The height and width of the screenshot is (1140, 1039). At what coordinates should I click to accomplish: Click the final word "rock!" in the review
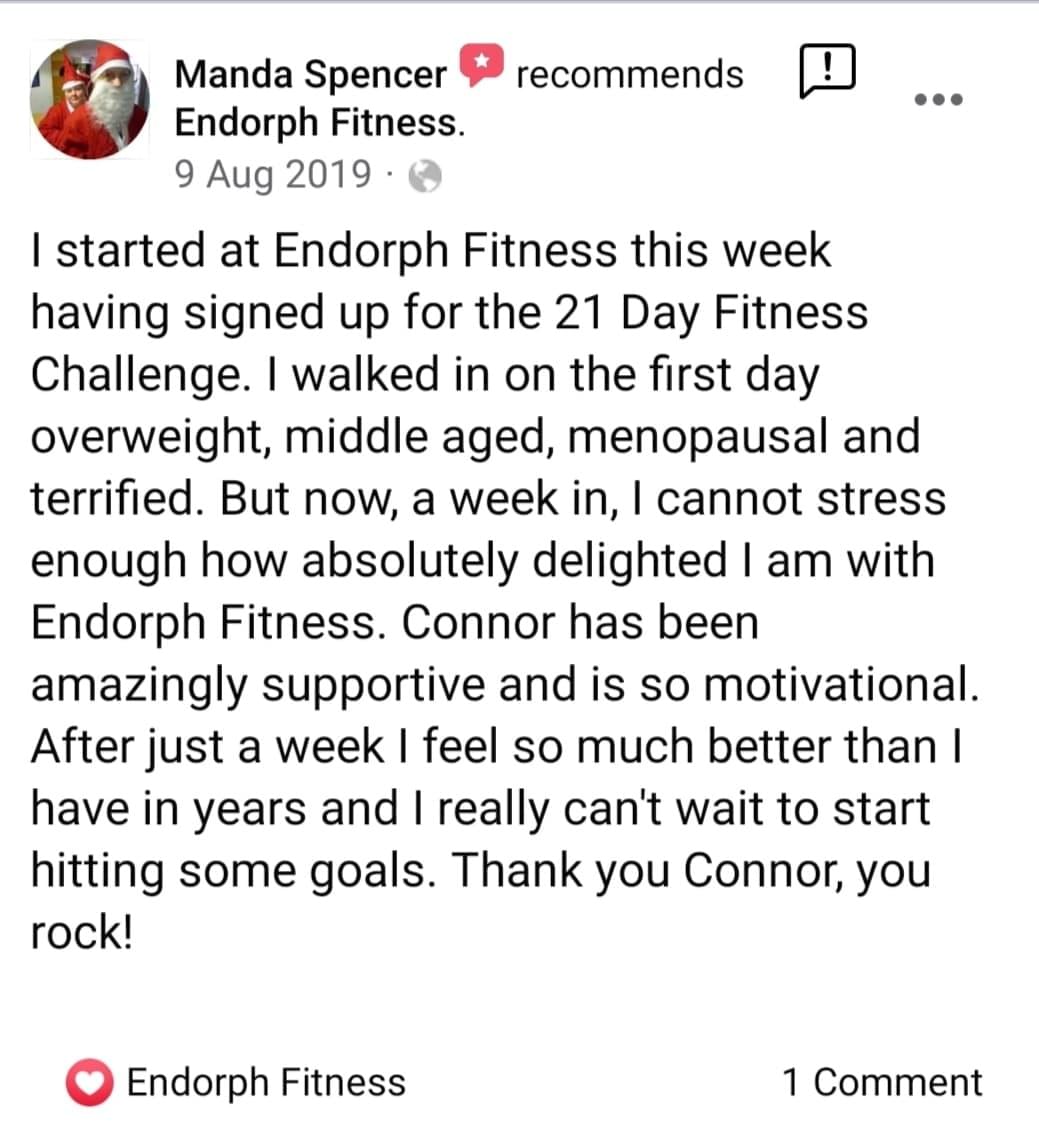pos(82,933)
